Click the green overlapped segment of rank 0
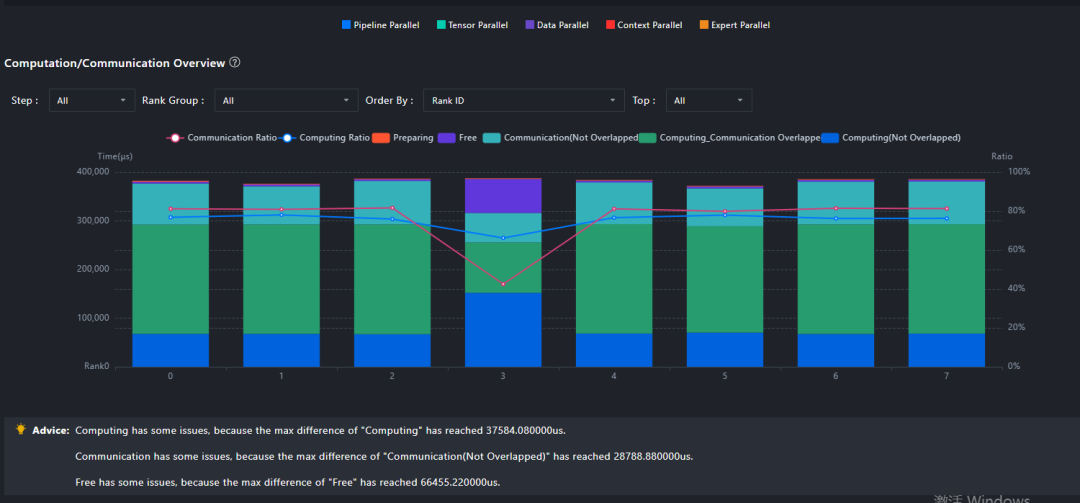 pos(170,279)
